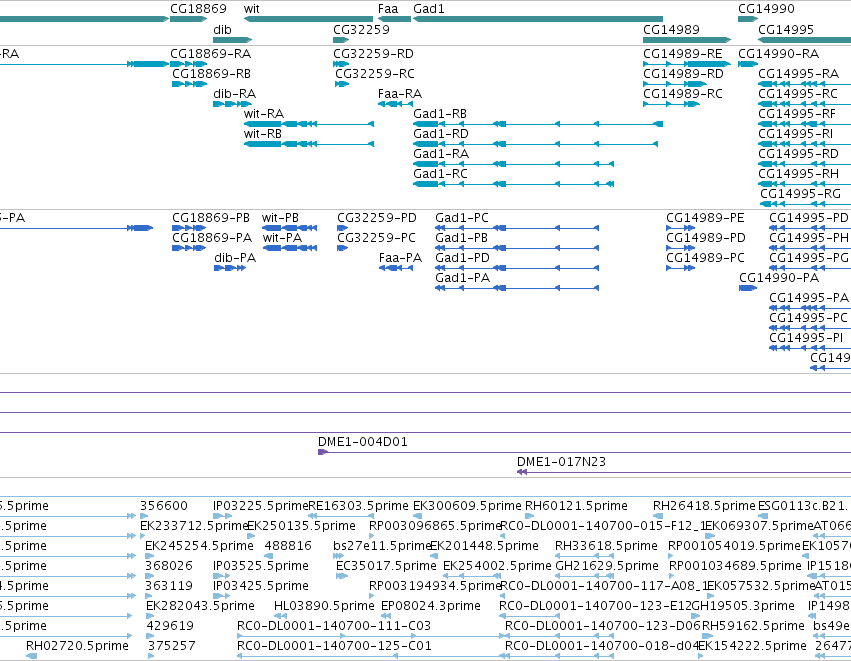Select EST HL03890.5prime
The image size is (851, 661).
click(280, 616)
